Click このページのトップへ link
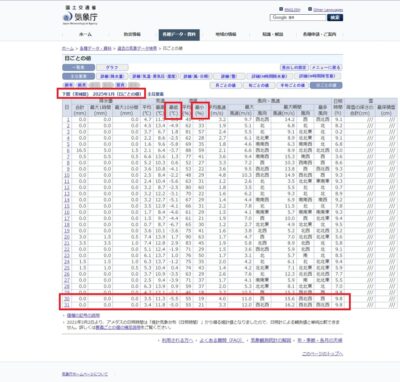400x382 pixels. [322, 354]
